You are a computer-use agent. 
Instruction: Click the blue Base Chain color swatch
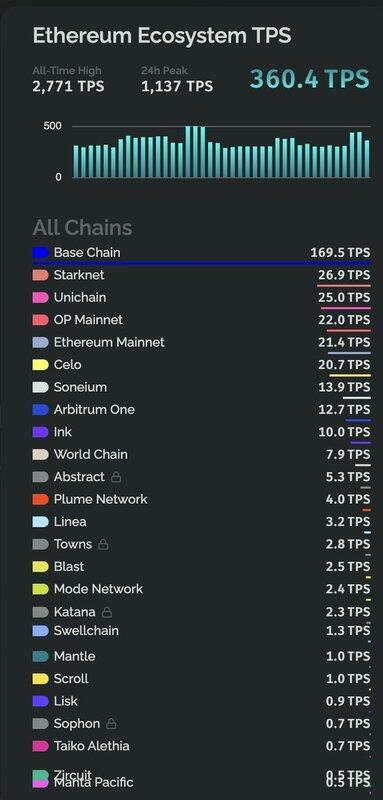(40, 253)
